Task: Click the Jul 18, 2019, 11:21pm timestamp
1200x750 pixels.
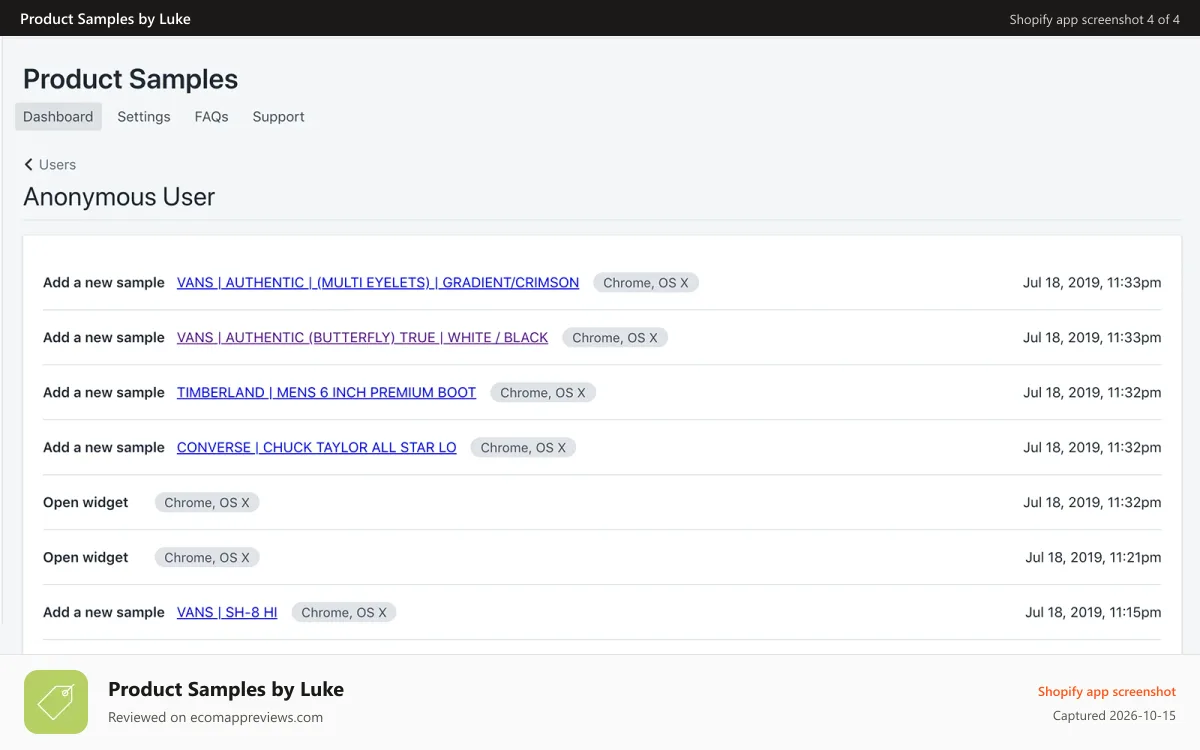Action: click(x=1093, y=557)
